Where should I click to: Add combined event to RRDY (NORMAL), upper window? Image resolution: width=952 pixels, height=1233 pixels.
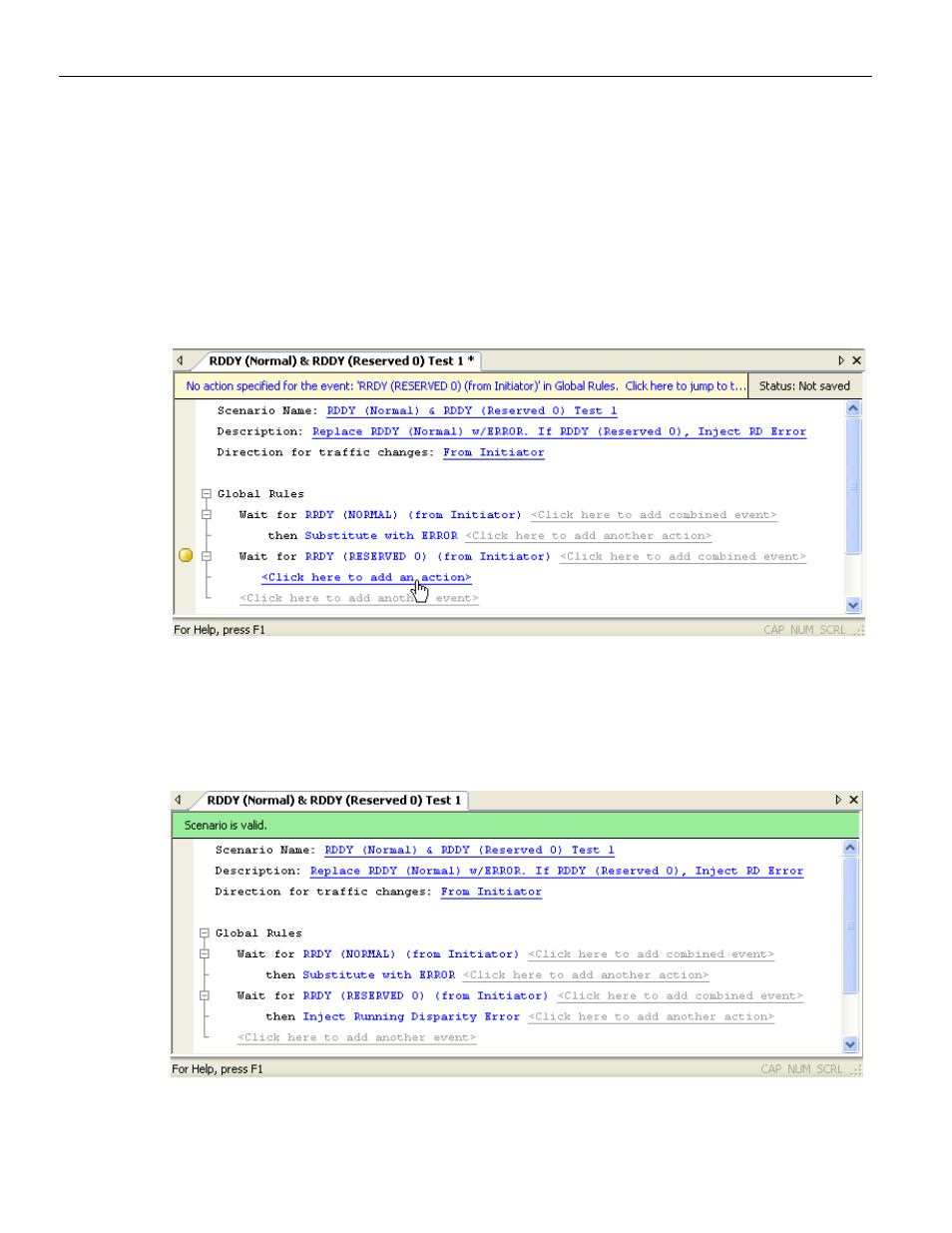point(654,514)
